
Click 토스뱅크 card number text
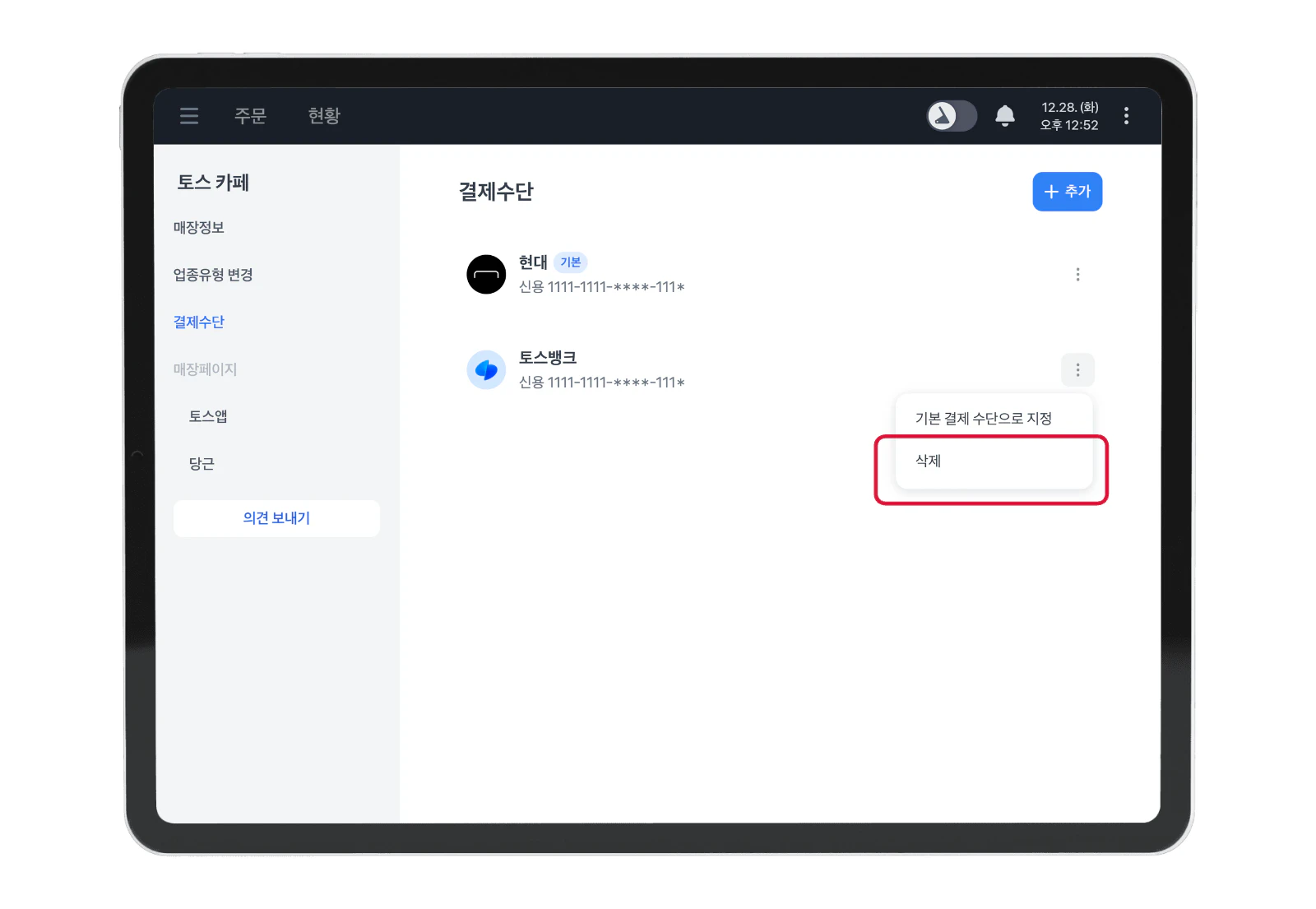[x=601, y=383]
